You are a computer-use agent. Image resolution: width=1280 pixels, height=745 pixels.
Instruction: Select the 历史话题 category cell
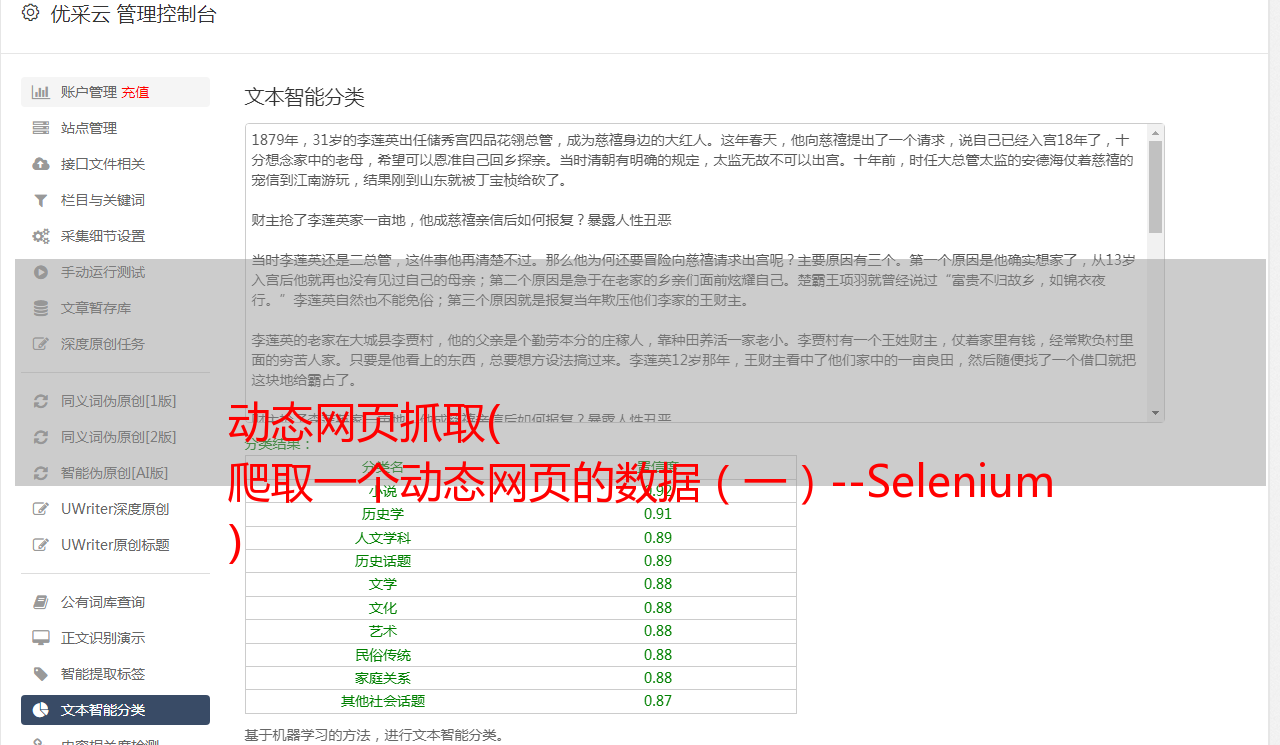coord(383,561)
